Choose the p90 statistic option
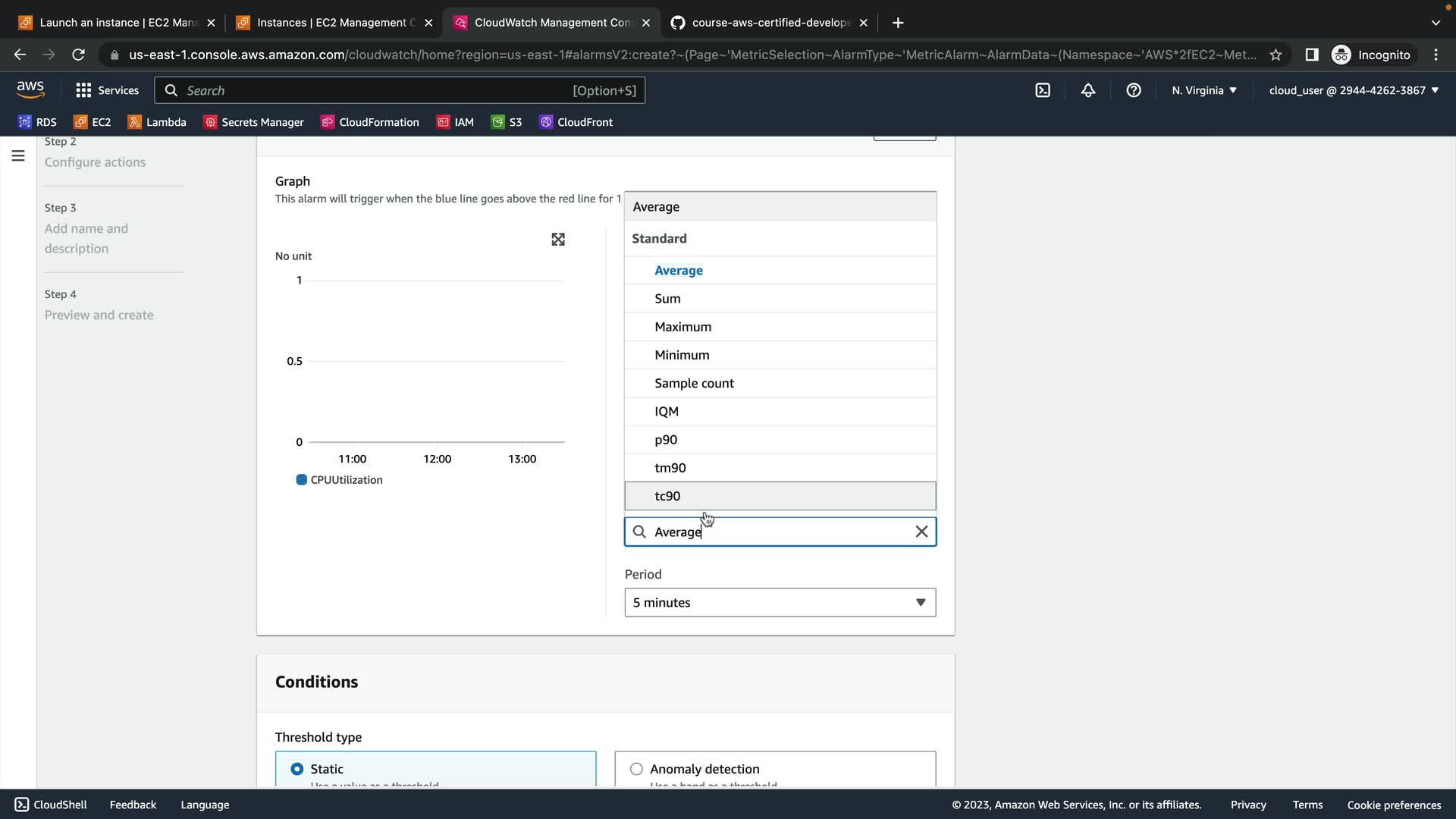1456x819 pixels. [666, 440]
